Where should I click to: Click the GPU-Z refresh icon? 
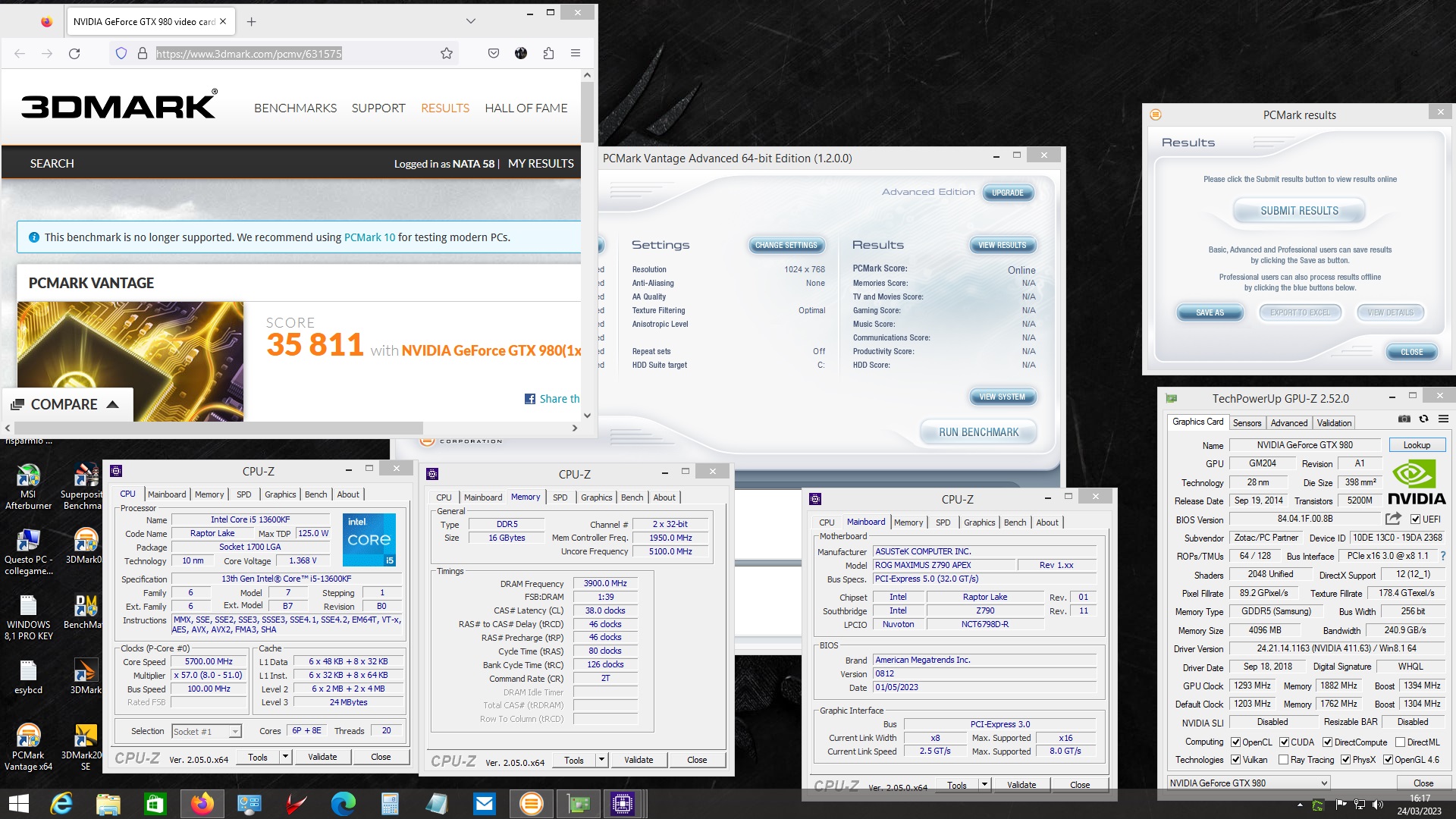(1424, 419)
